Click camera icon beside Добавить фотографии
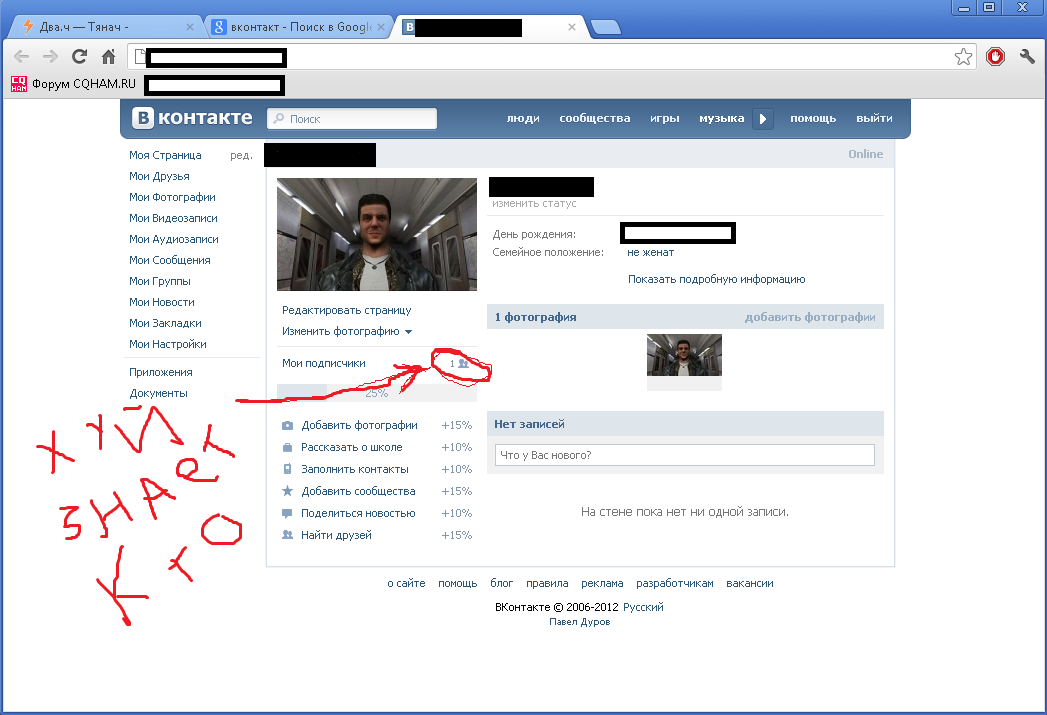 point(287,425)
